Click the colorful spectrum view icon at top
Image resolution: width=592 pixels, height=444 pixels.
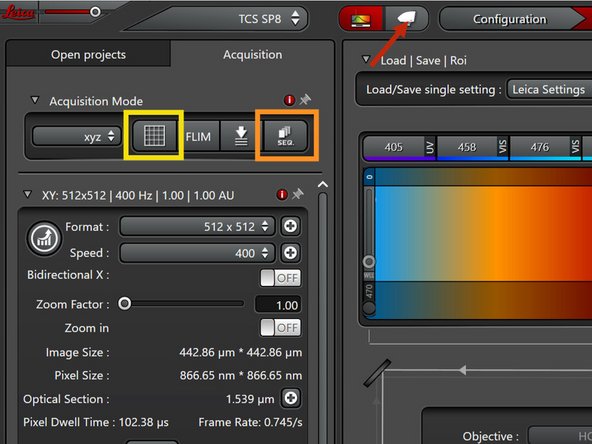coord(361,19)
